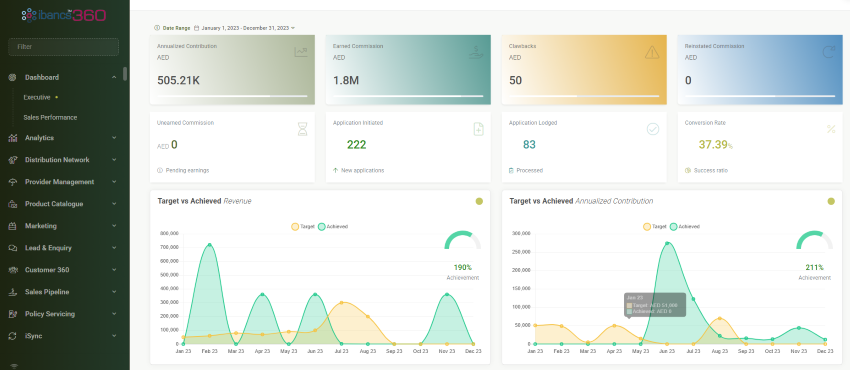Click the iSync refresh icon
This screenshot has height=370, width=850.
pyautogui.click(x=12, y=336)
